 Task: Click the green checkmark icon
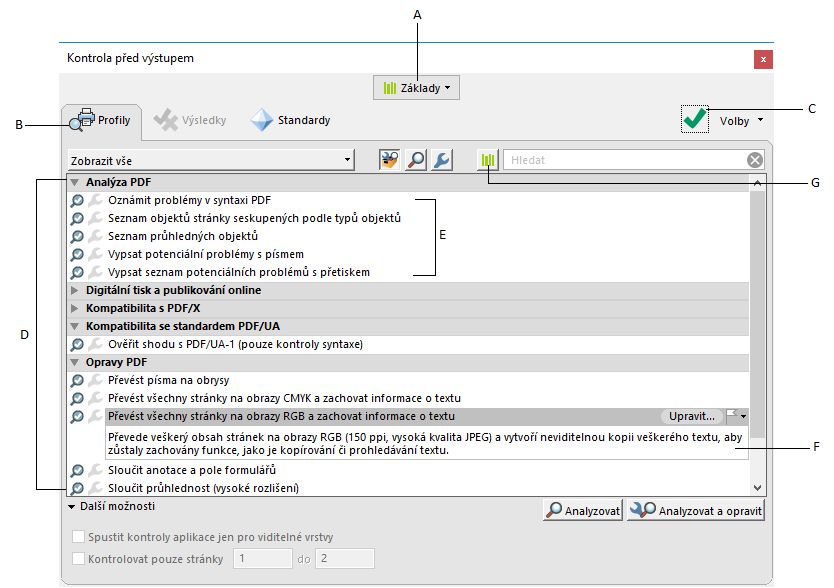pos(694,119)
